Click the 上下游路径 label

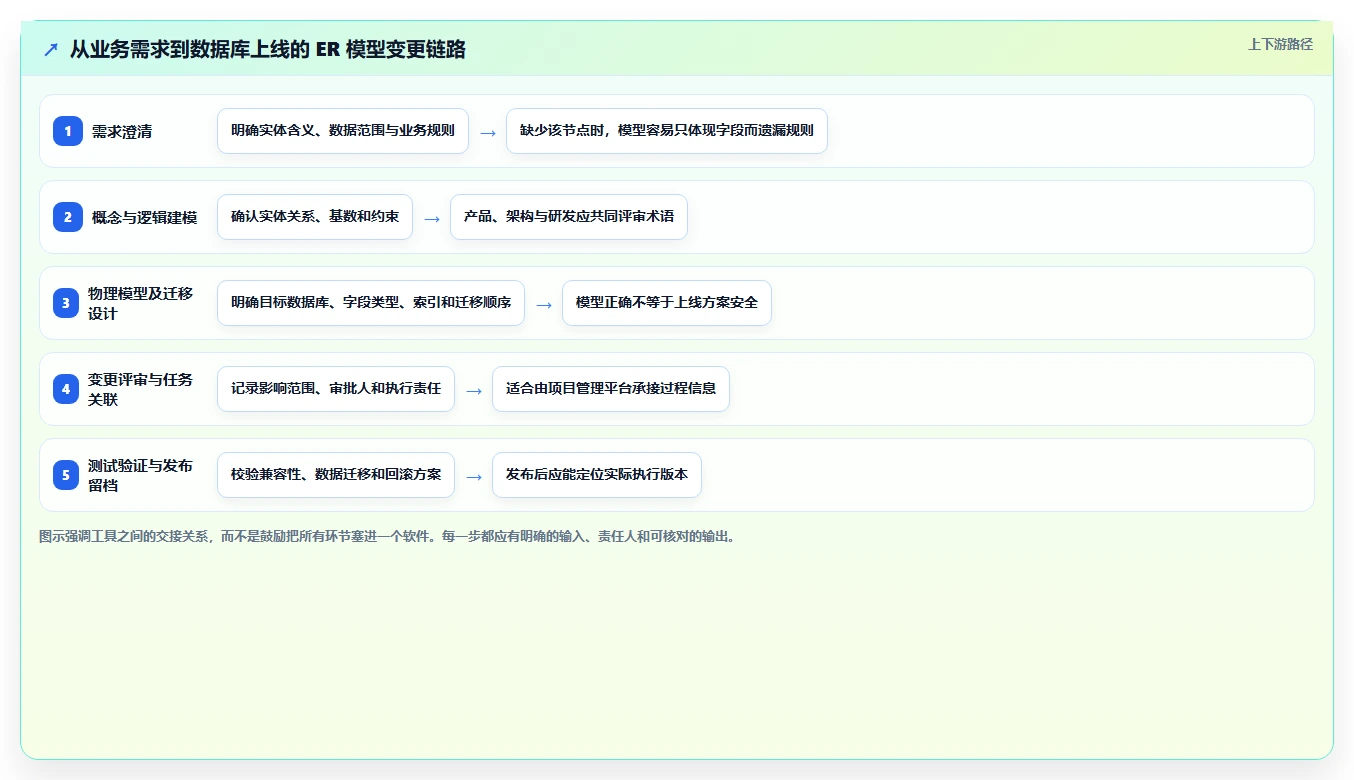tap(1280, 44)
